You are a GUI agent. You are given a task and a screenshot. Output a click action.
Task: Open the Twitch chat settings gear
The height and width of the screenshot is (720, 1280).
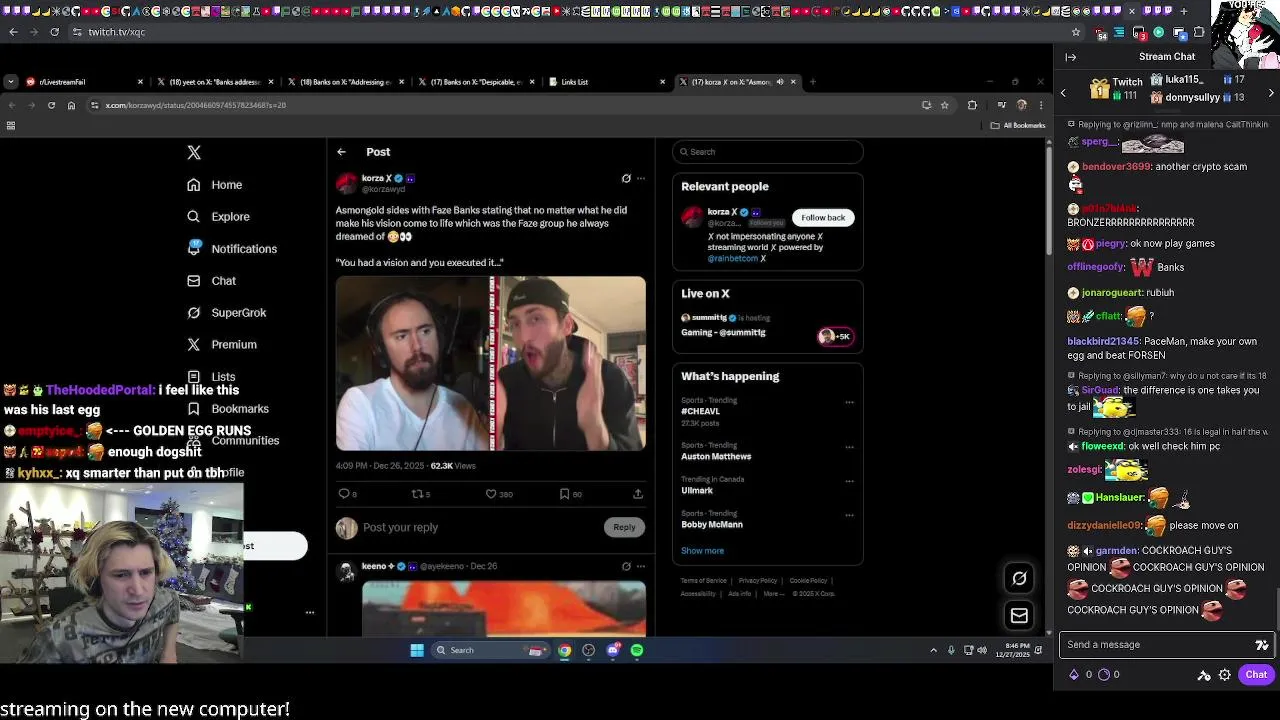(1224, 675)
